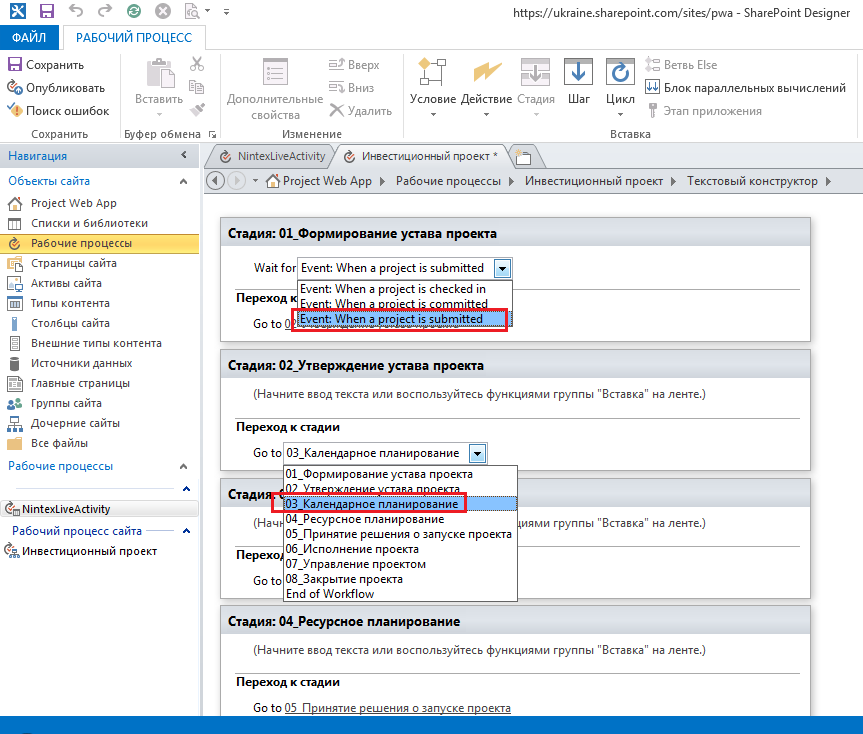This screenshot has width=863, height=734.
Task: Click the format painter brush icon
Action: [x=196, y=109]
